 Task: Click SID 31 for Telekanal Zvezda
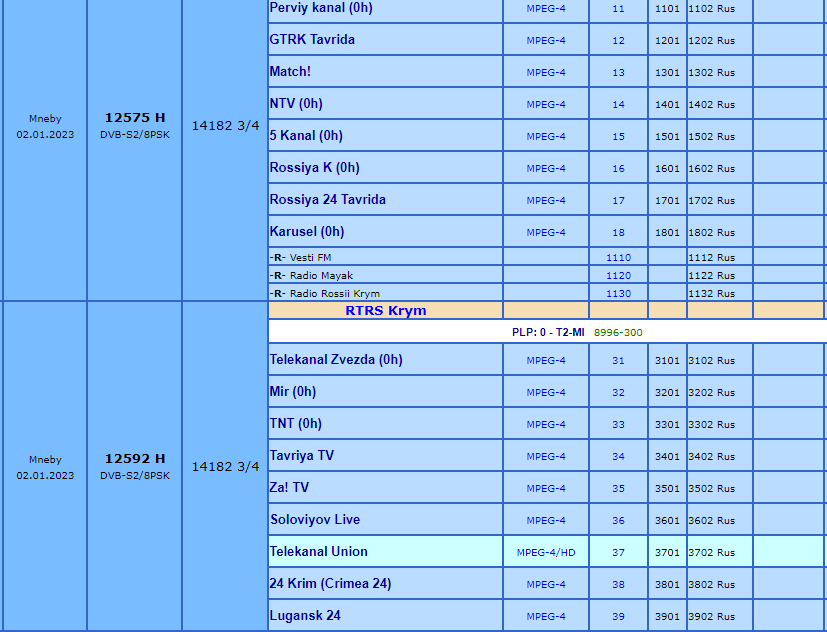(619, 361)
